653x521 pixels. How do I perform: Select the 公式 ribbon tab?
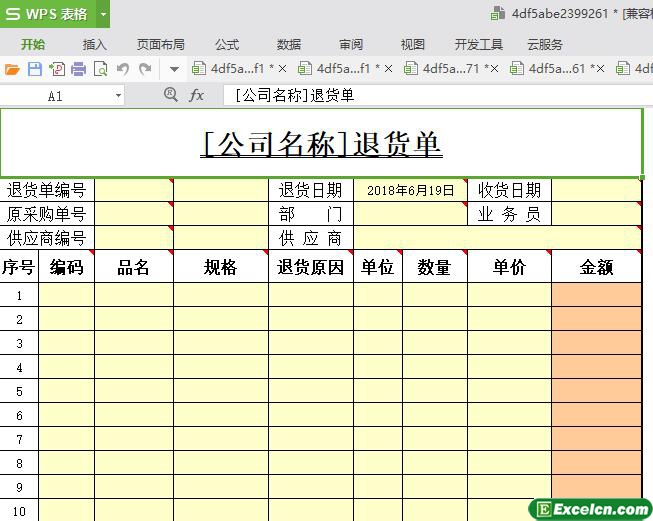227,45
